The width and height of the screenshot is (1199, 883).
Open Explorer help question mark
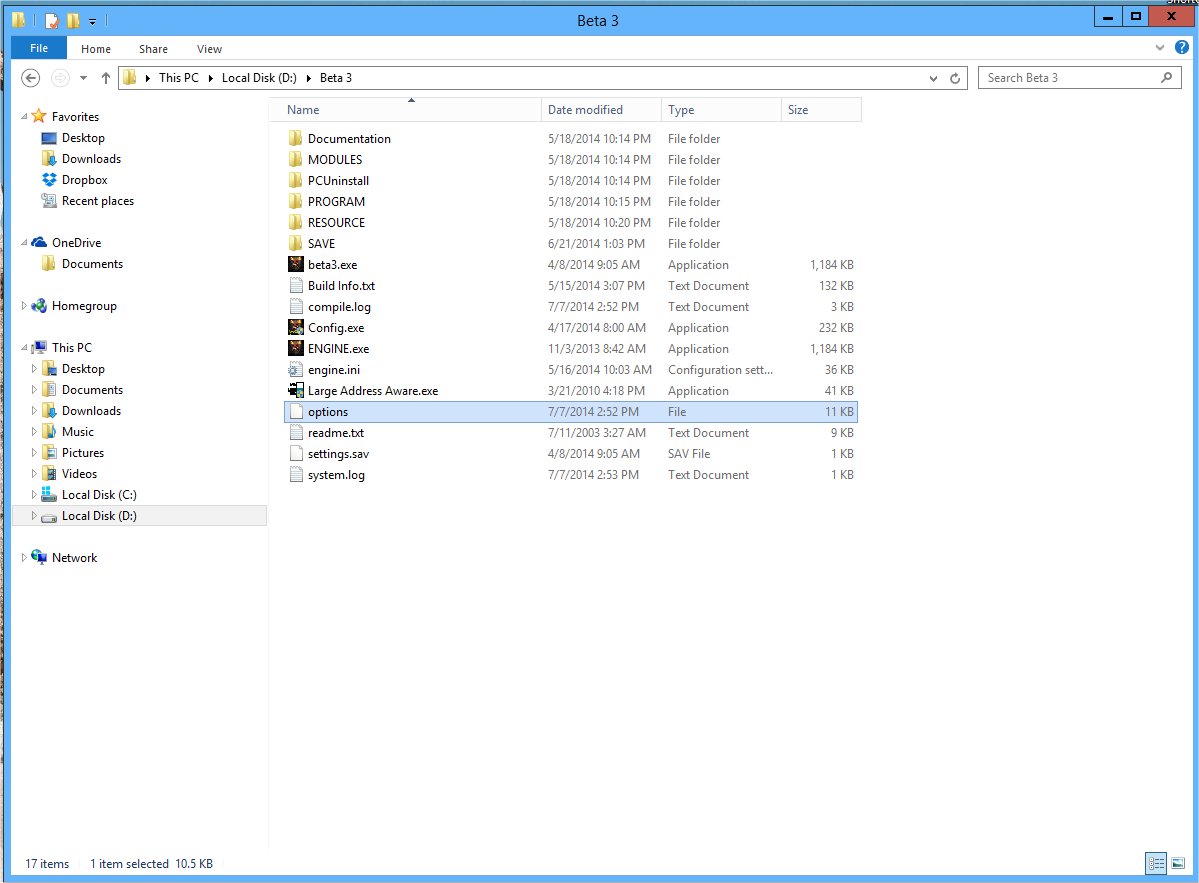1181,47
